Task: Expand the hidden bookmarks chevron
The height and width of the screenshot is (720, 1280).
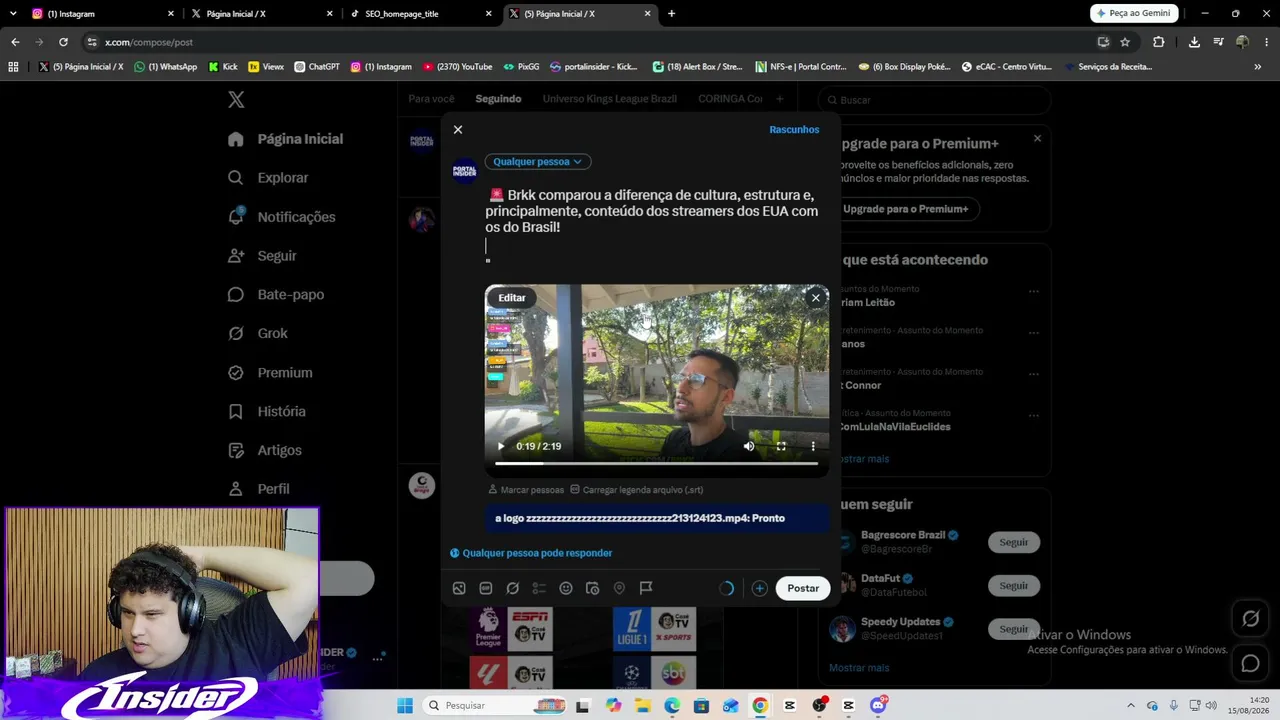Action: 1257,67
